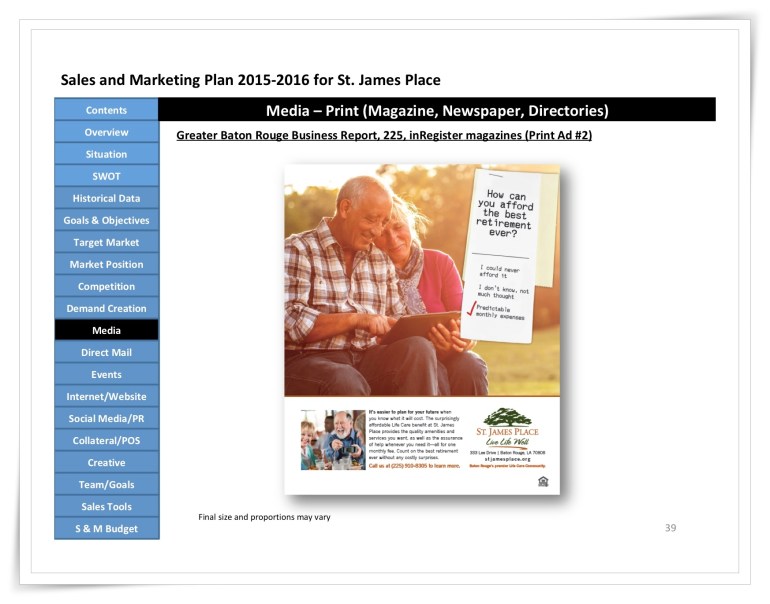
Task: Click the small seniors photo thumbnail in ad
Action: click(x=332, y=439)
